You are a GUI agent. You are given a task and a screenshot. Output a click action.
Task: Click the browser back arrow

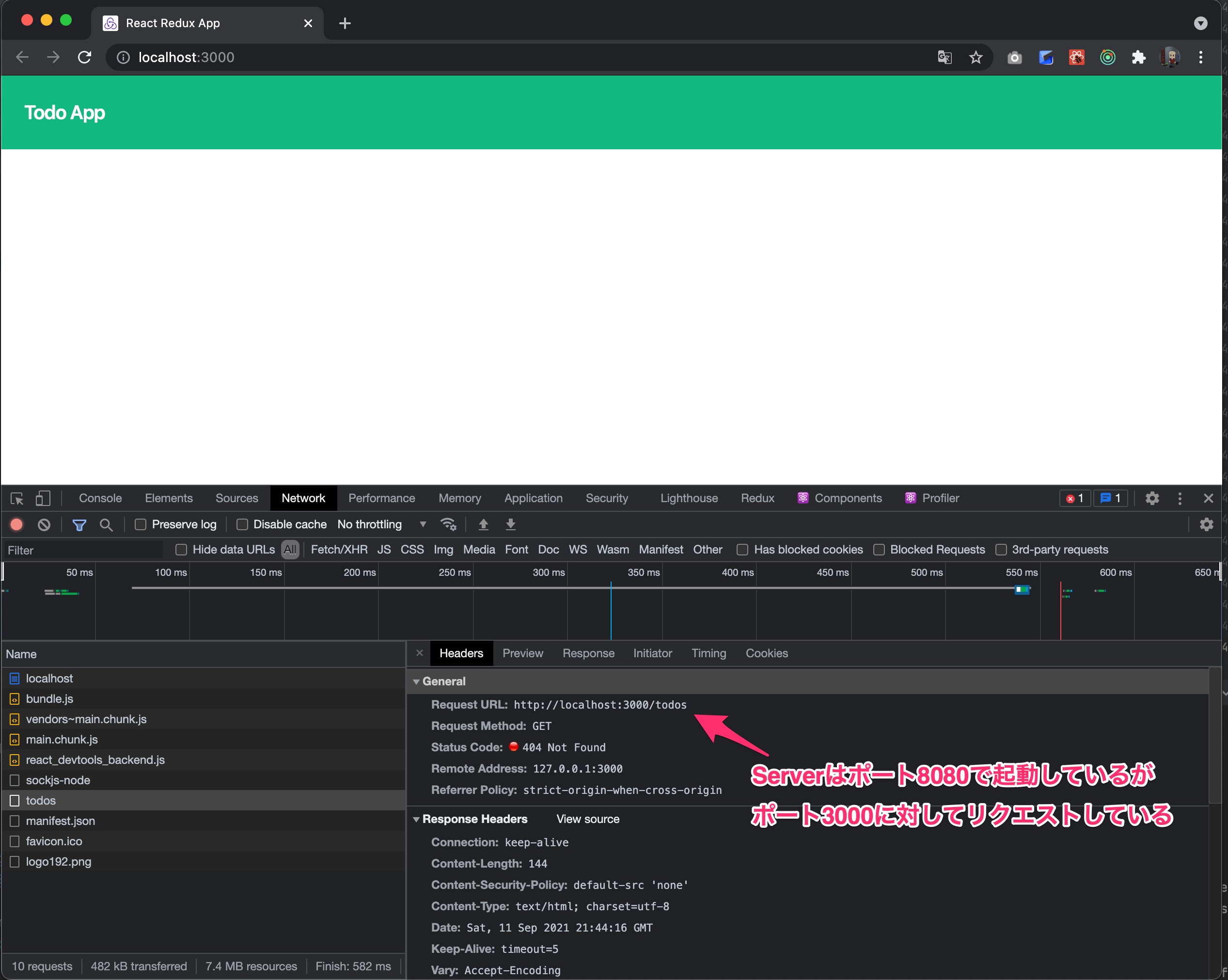point(22,57)
